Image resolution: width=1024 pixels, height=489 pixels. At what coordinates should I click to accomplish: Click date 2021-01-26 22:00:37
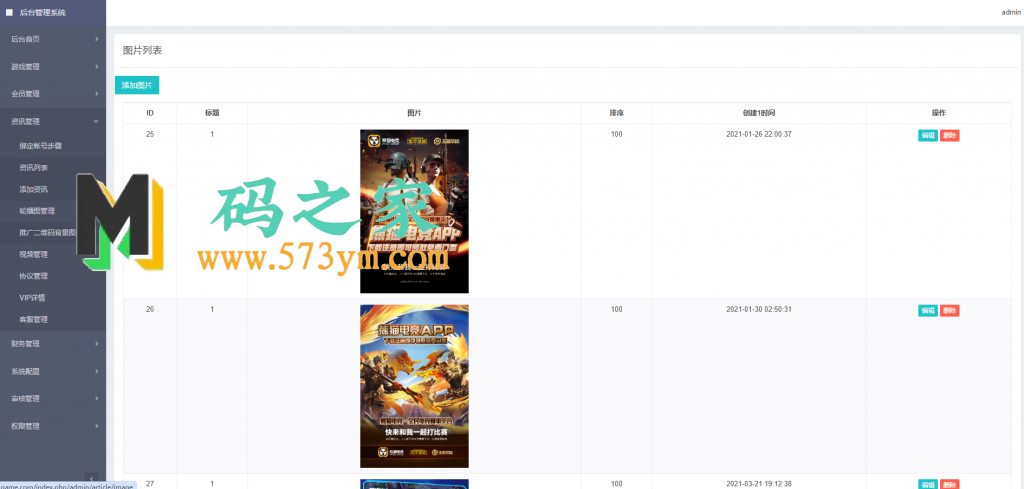(759, 134)
